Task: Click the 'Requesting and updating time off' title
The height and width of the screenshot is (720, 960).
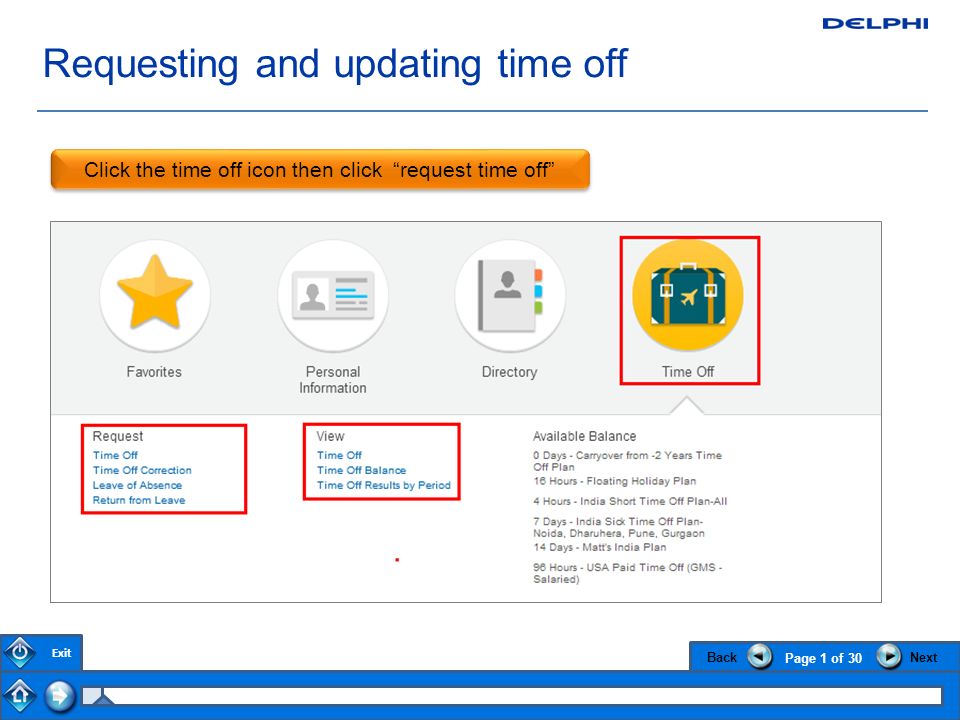Action: pyautogui.click(x=335, y=63)
